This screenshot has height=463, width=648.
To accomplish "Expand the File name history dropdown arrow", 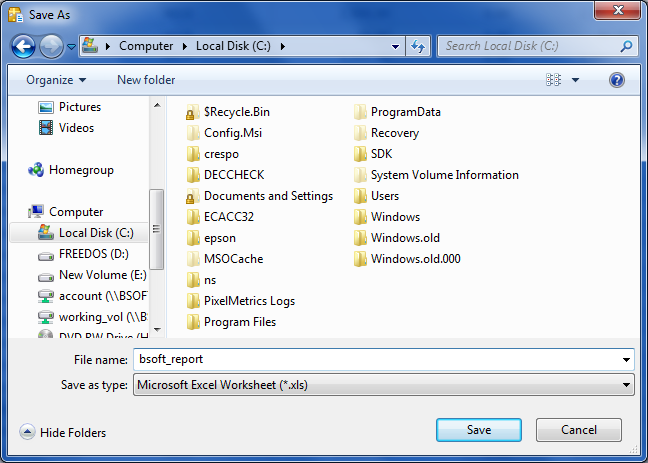I will coord(626,359).
